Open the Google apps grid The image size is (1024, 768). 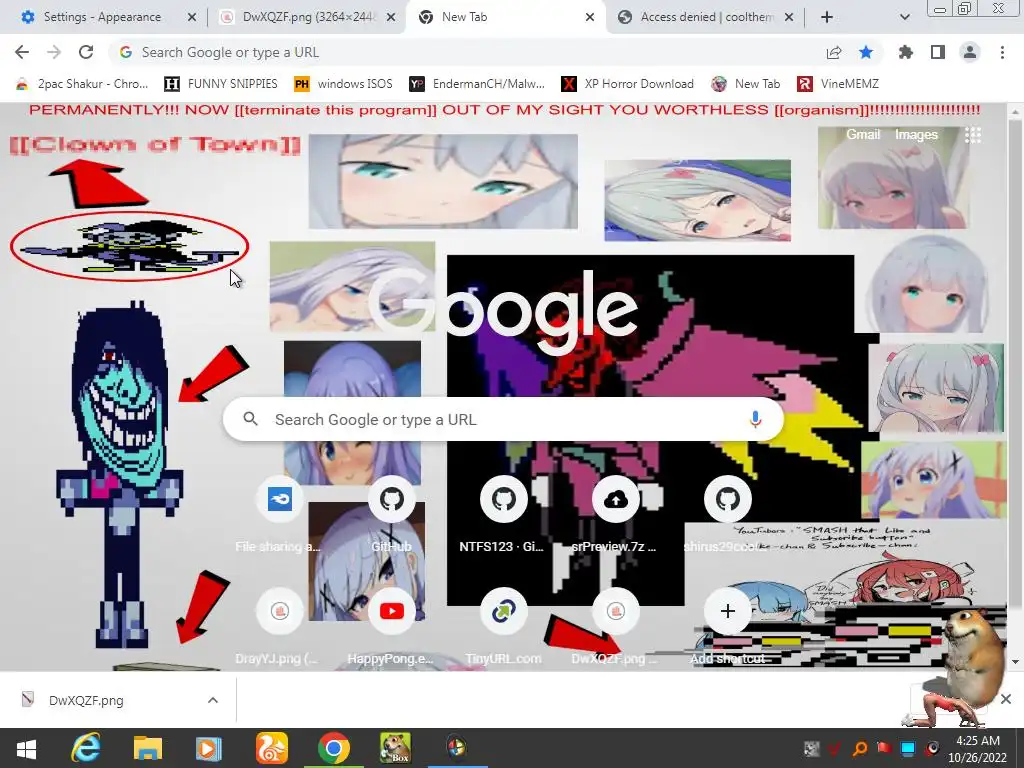click(973, 135)
